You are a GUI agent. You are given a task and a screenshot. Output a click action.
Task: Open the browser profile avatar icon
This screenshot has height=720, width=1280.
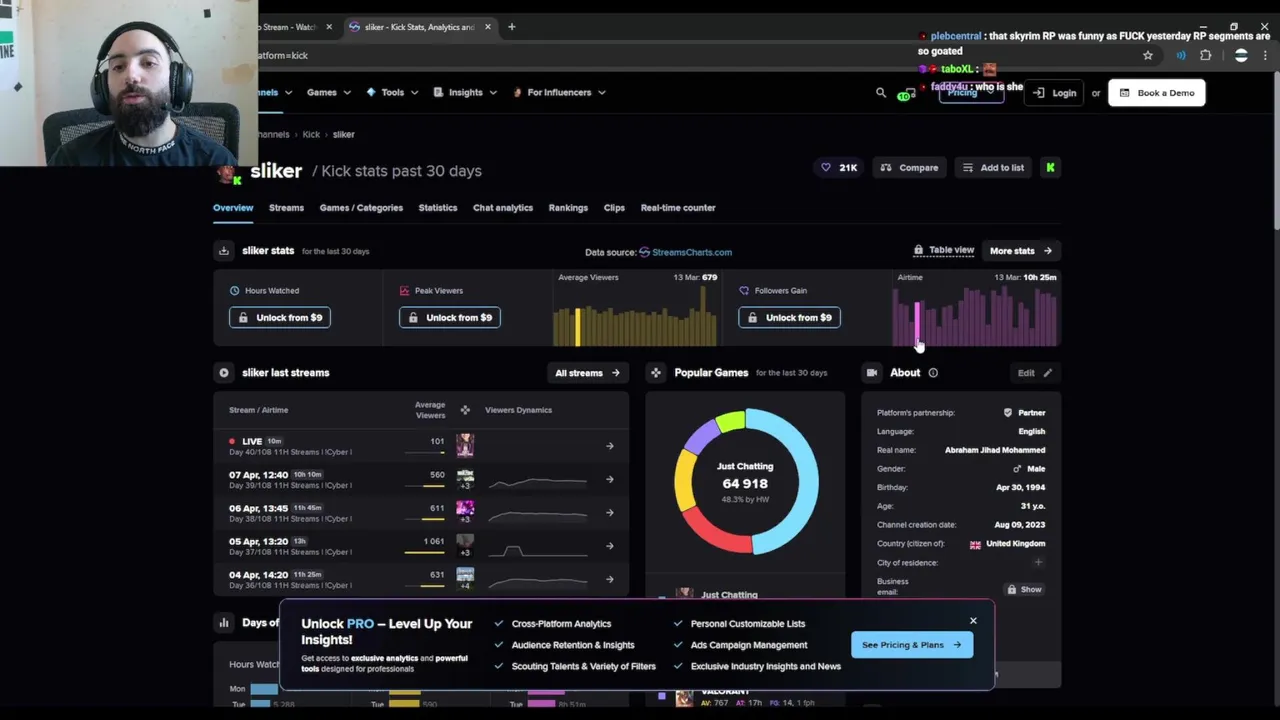click(x=1241, y=56)
